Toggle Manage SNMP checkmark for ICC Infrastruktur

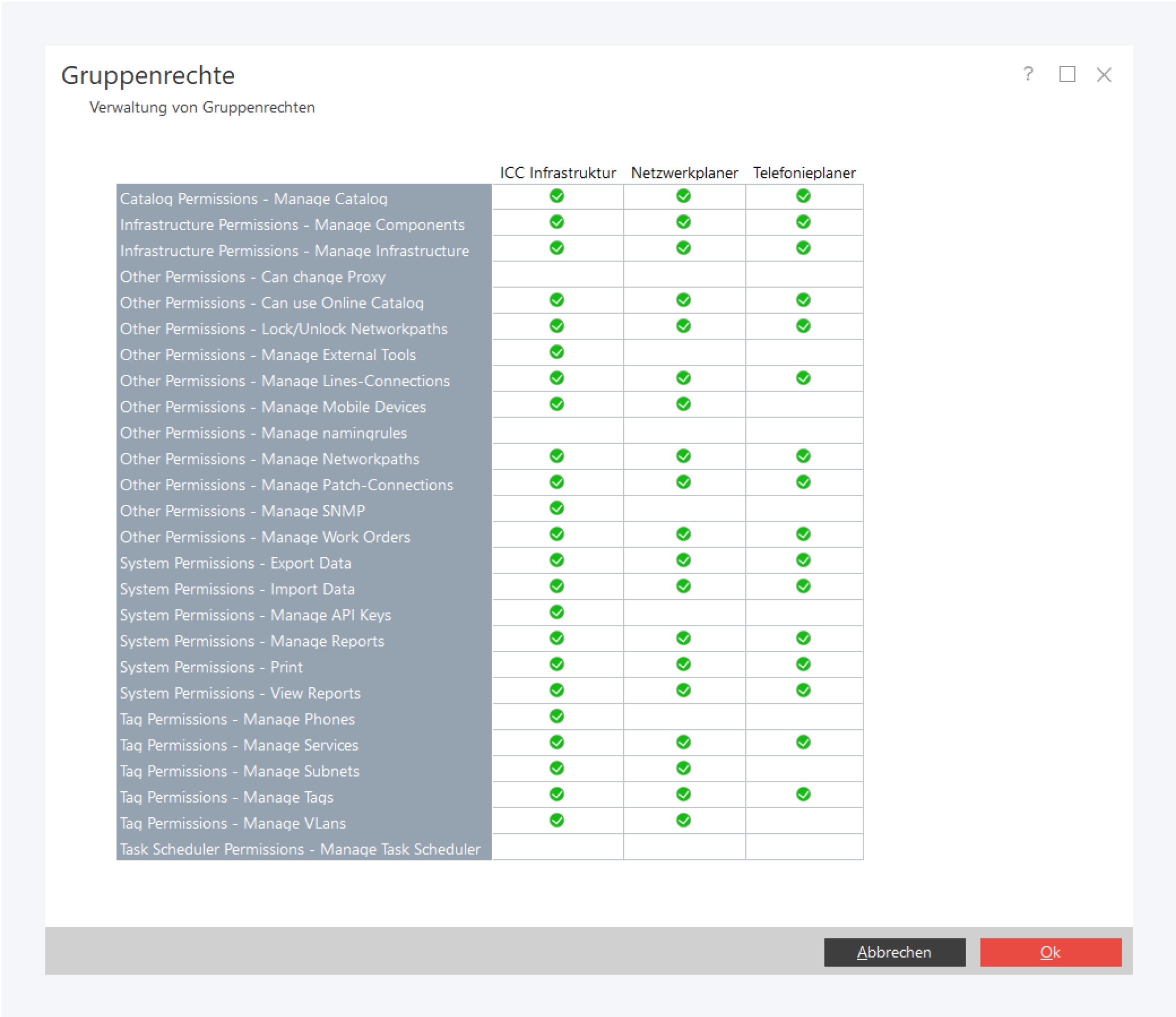pyautogui.click(x=557, y=509)
